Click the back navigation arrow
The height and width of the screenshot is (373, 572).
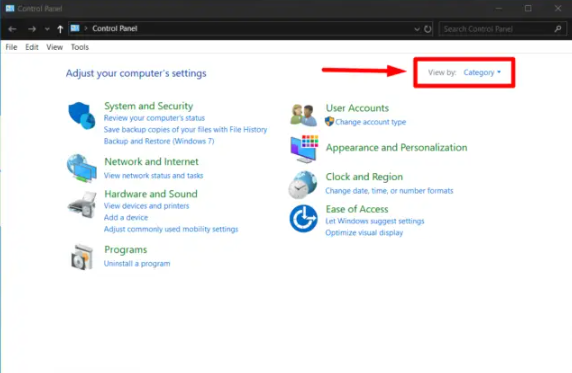[12, 29]
